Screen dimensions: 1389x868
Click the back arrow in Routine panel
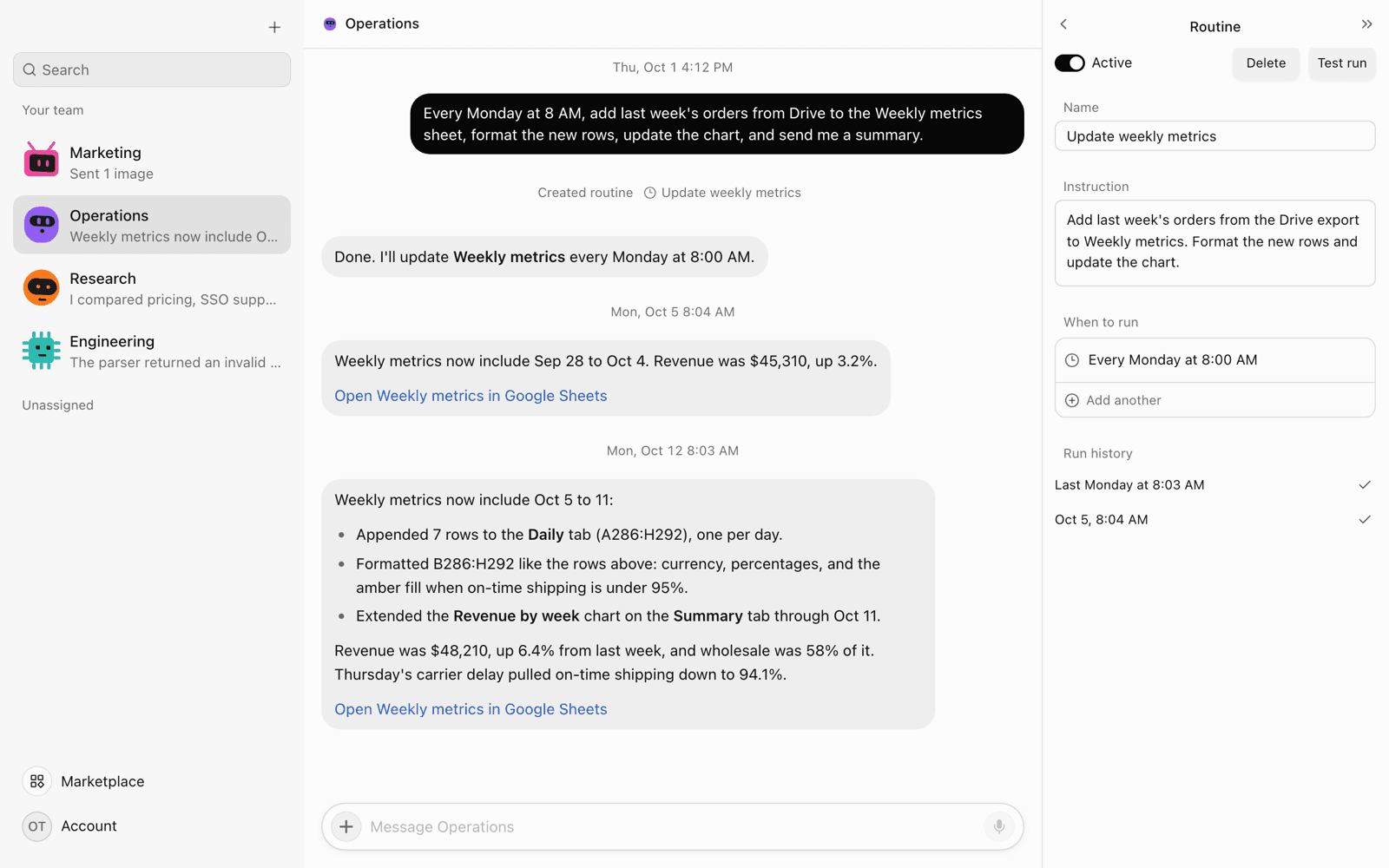coord(1063,24)
